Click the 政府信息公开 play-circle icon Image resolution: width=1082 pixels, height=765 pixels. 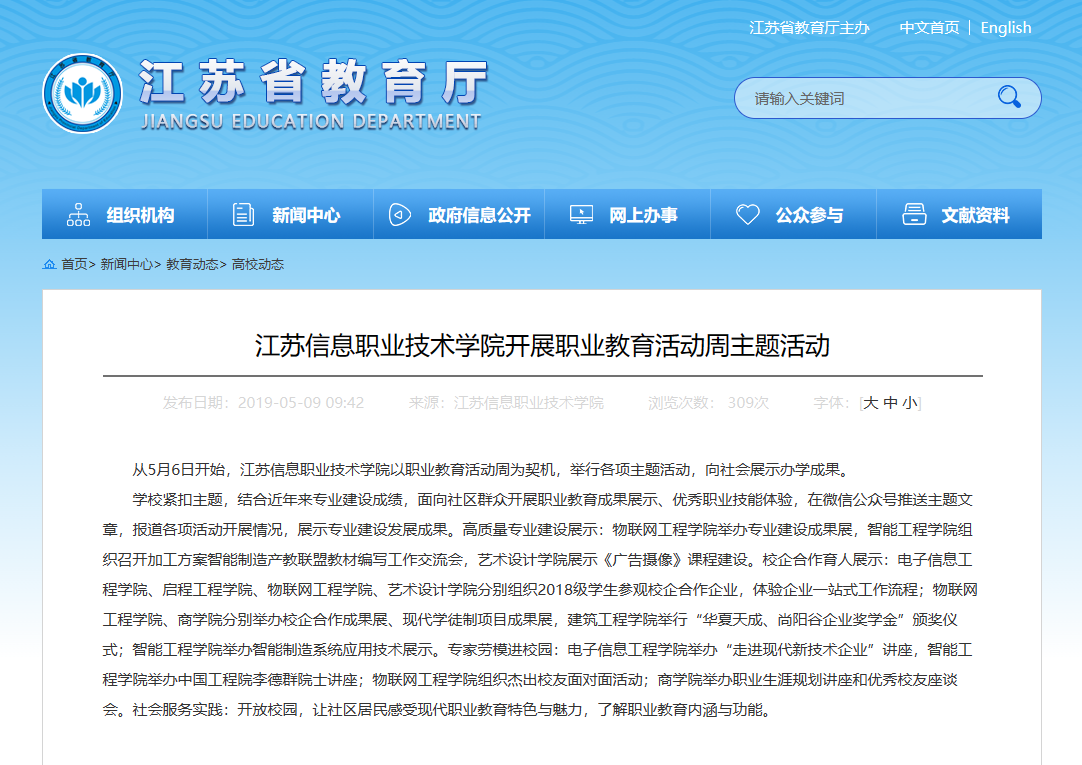pos(400,215)
